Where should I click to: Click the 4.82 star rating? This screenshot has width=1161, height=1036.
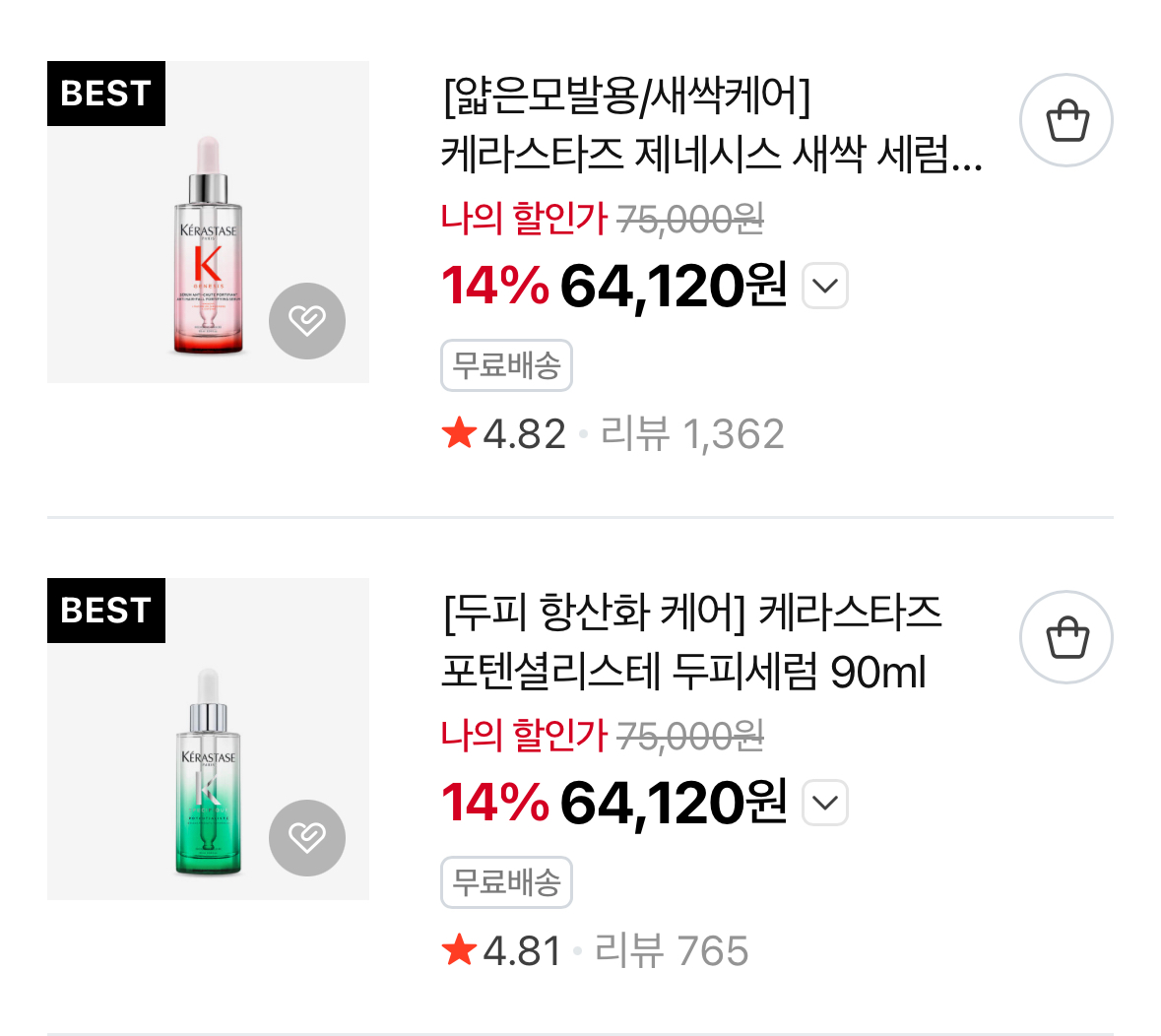pyautogui.click(x=504, y=434)
